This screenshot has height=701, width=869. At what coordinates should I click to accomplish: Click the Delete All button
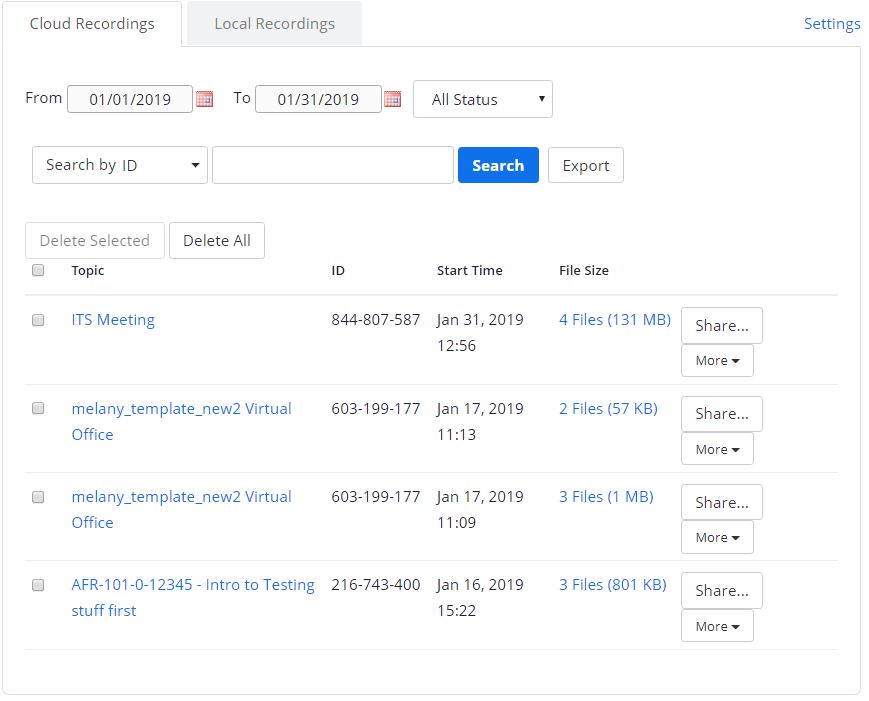[216, 240]
